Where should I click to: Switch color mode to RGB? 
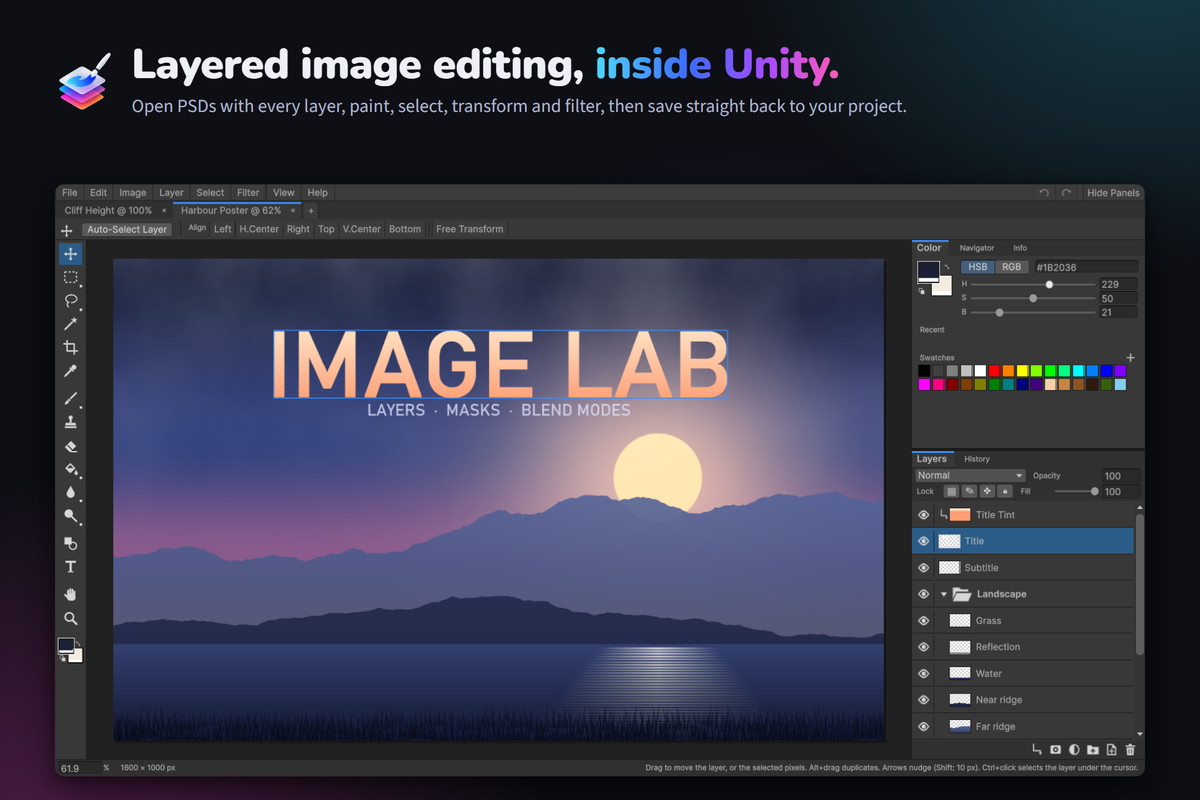[x=1012, y=267]
